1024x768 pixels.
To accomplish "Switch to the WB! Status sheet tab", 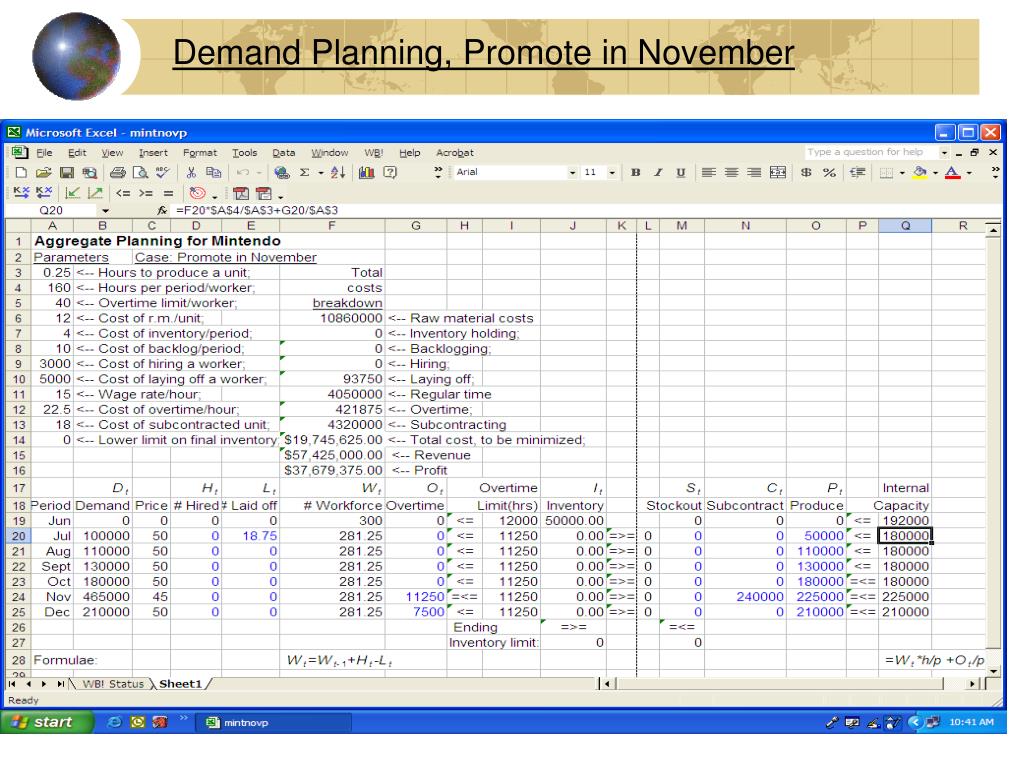I will [112, 684].
